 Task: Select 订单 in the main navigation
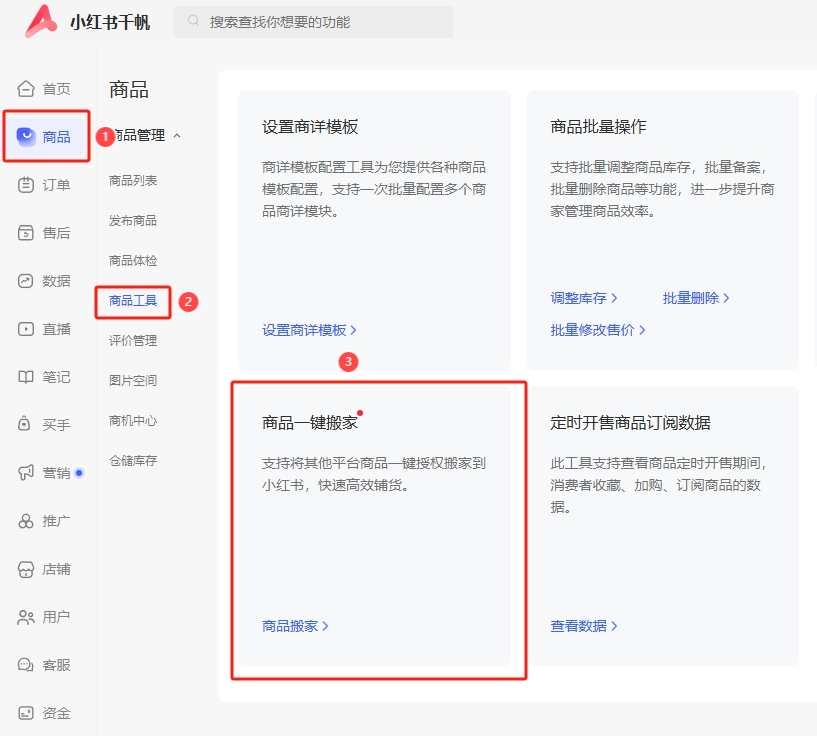tap(56, 185)
